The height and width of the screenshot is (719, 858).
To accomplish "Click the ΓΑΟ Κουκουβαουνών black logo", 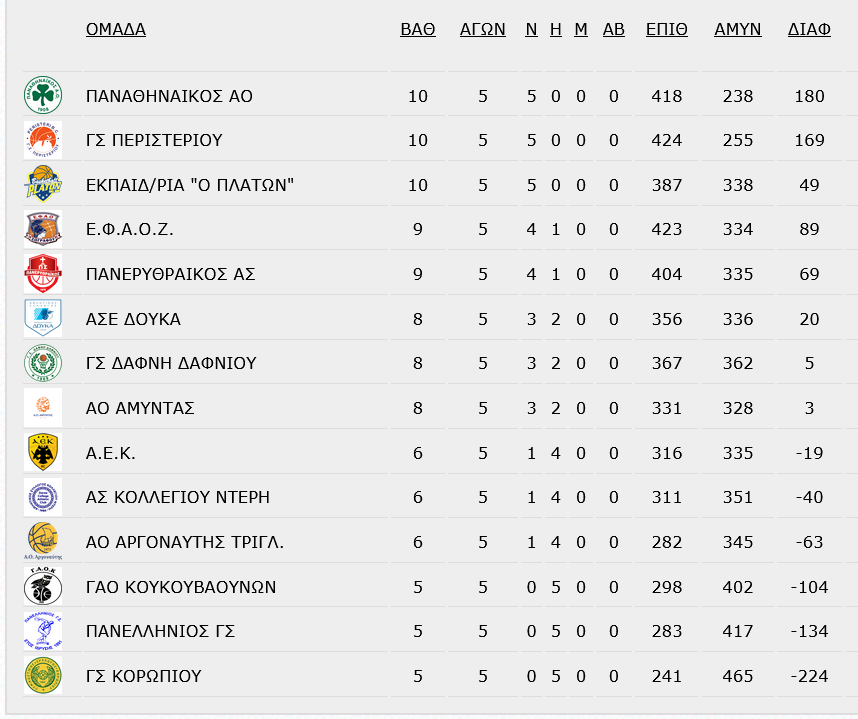I will 43,587.
